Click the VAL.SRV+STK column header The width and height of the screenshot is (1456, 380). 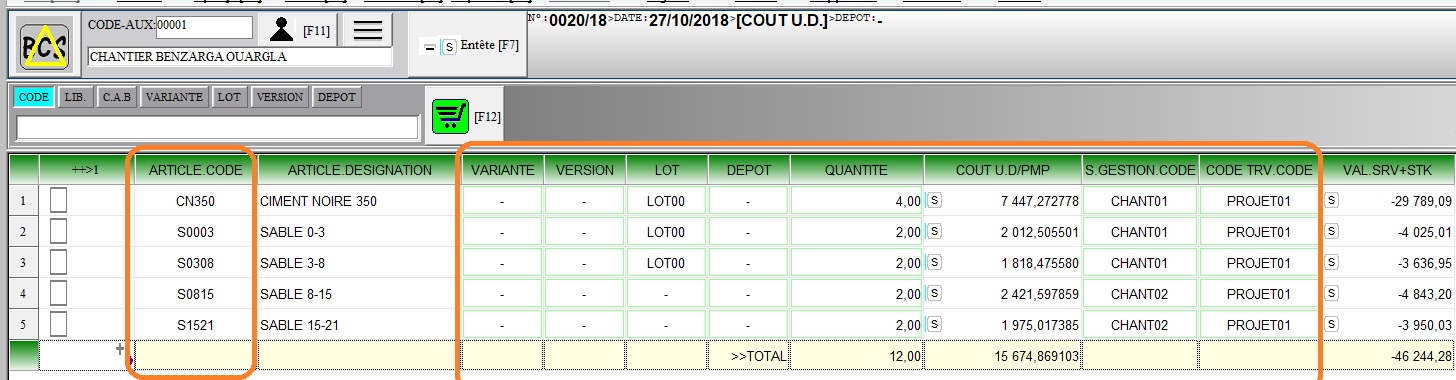coord(1388,170)
